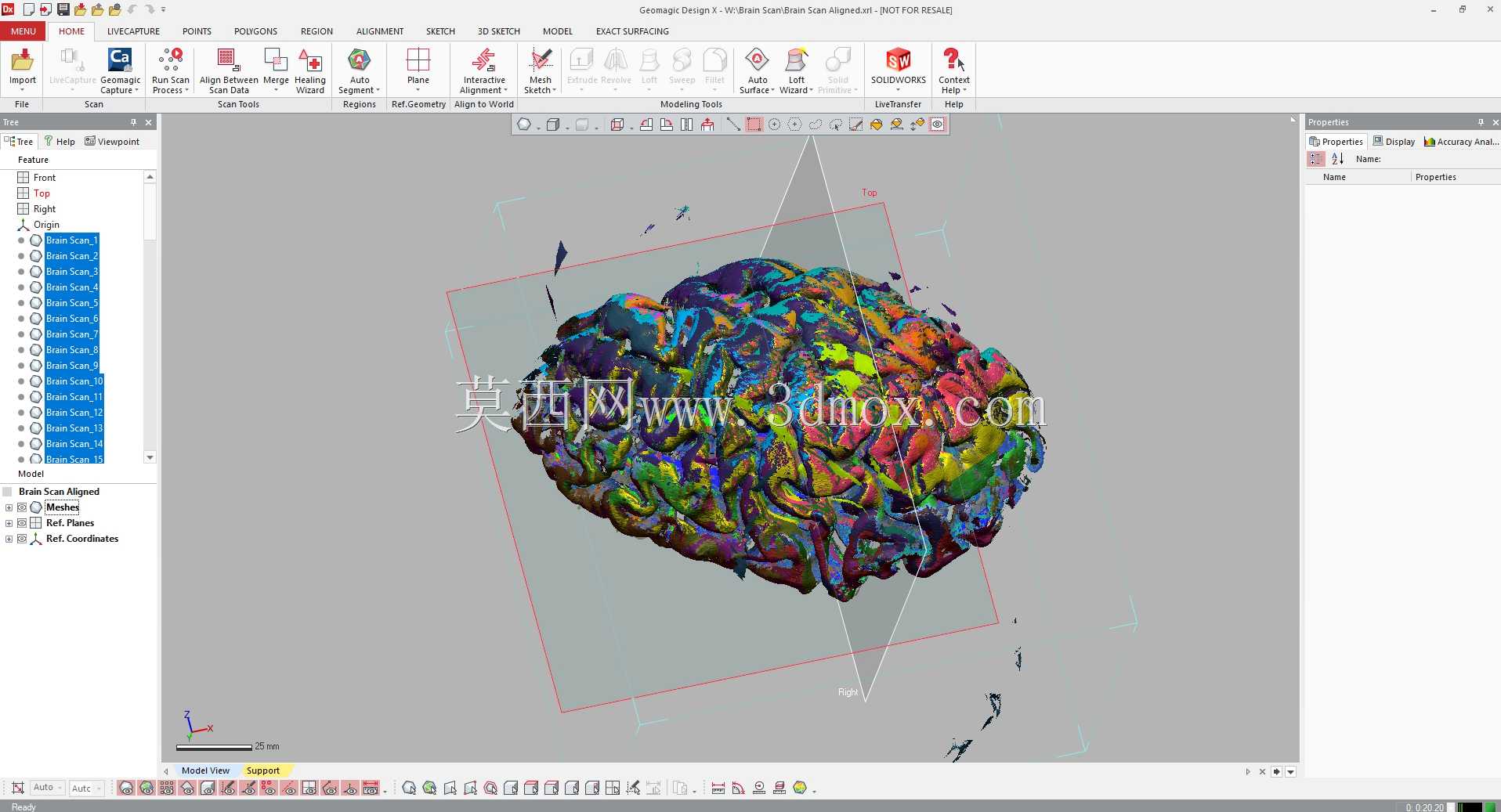Select the Flood (paint bucket) selection mode
This screenshot has width=1501, height=812.
(x=876, y=125)
